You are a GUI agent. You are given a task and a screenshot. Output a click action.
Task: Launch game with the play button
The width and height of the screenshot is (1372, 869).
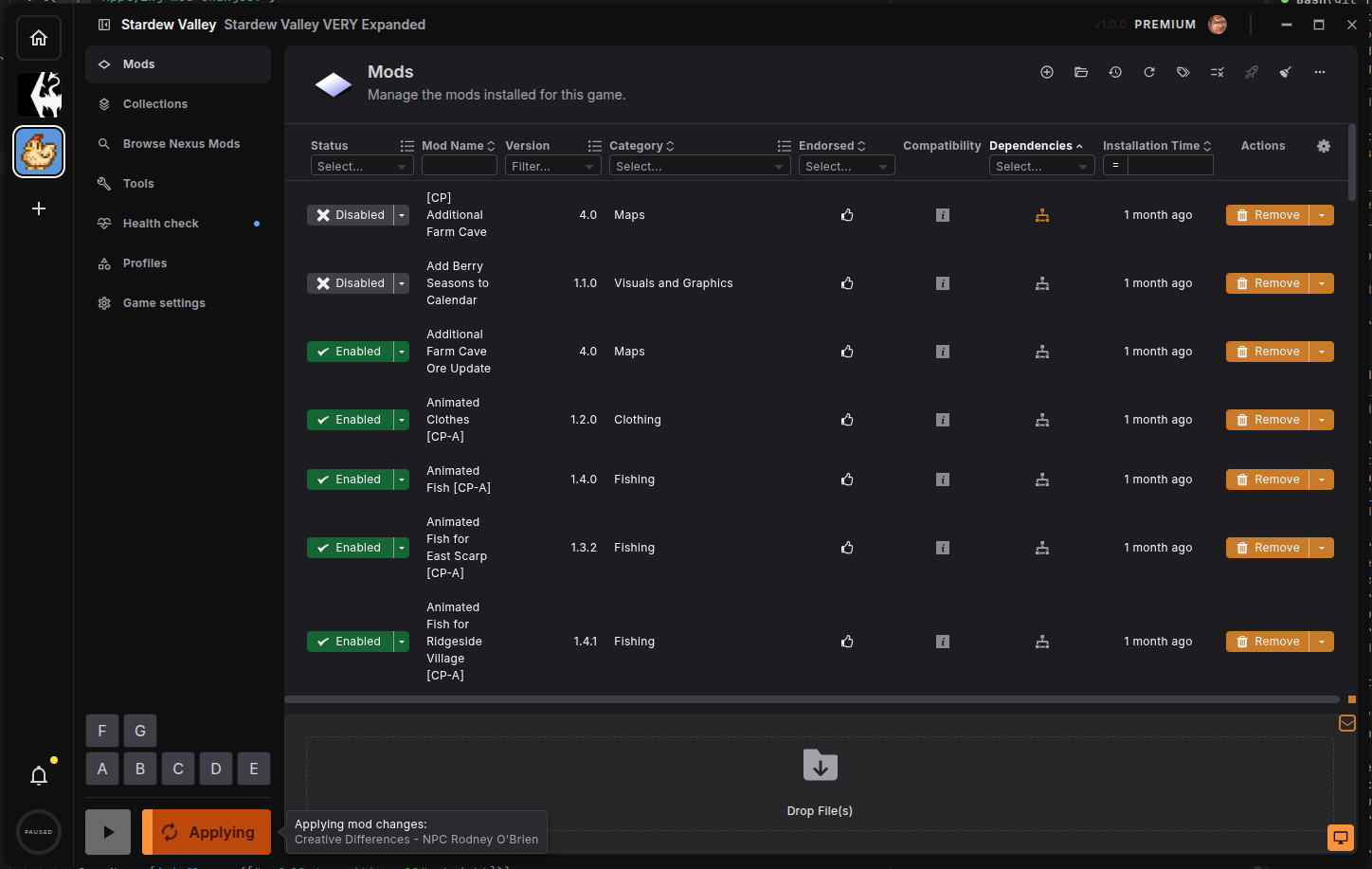click(108, 832)
